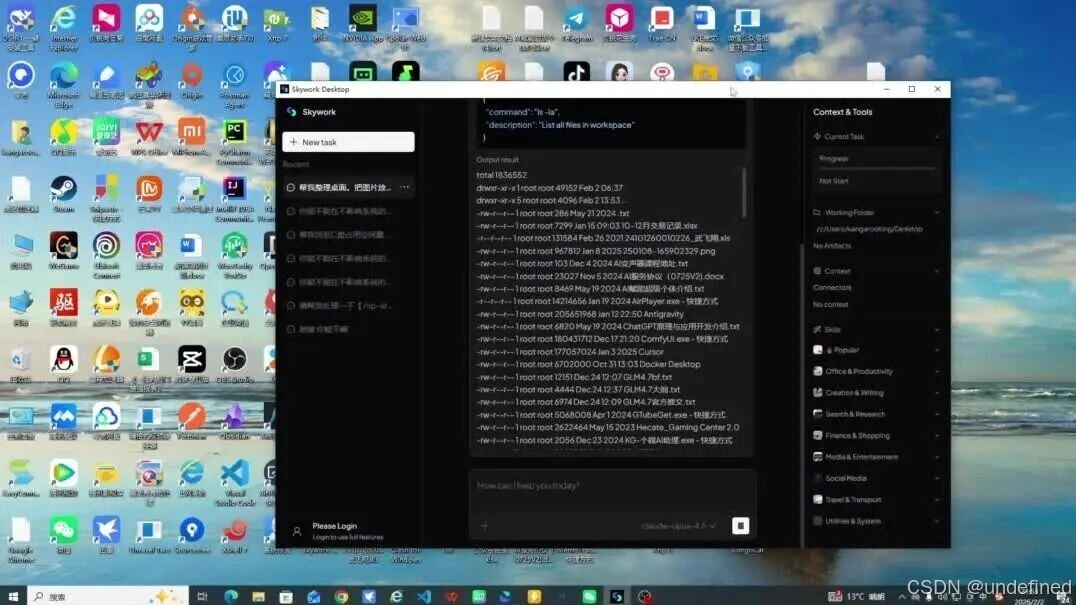Open the three-dots menu on the first recent task
This screenshot has height=605, width=1076.
click(405, 187)
